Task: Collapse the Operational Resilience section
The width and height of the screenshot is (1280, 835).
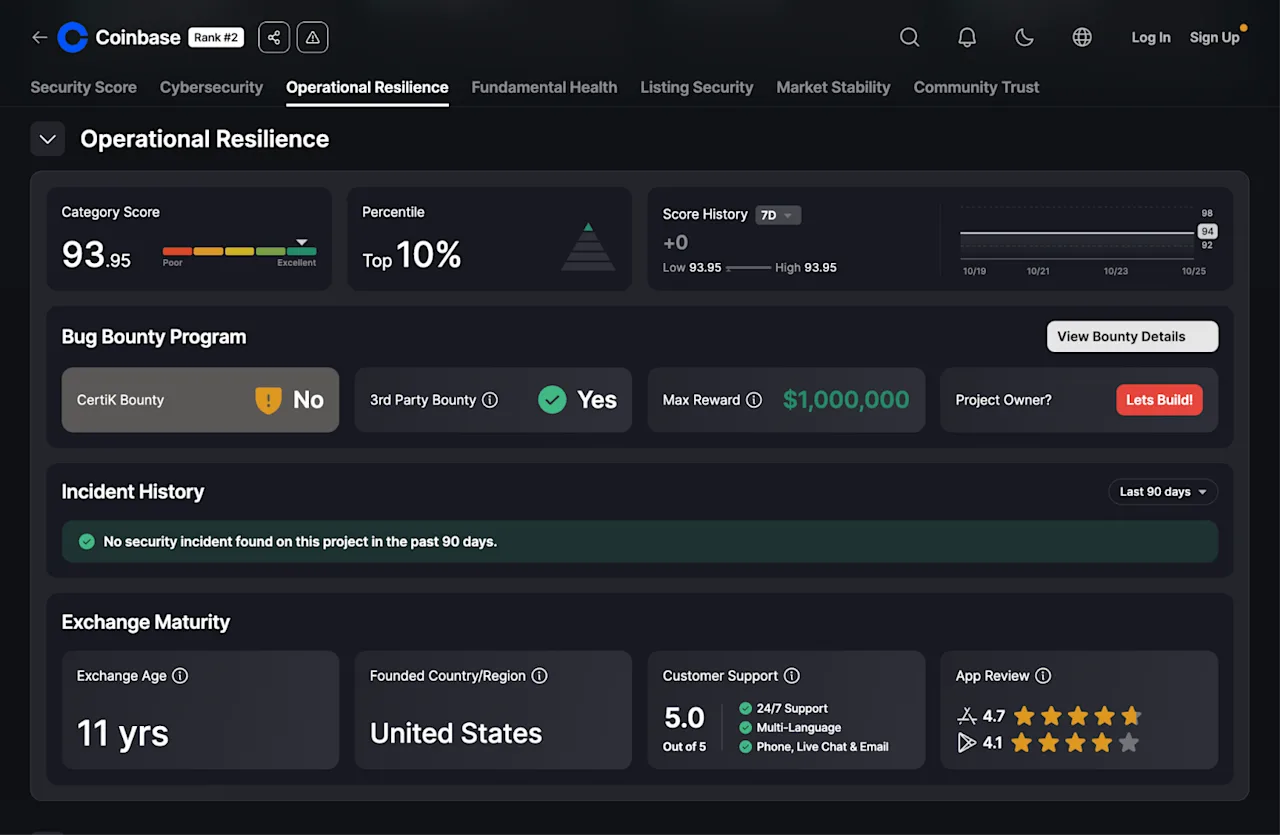Action: click(47, 139)
